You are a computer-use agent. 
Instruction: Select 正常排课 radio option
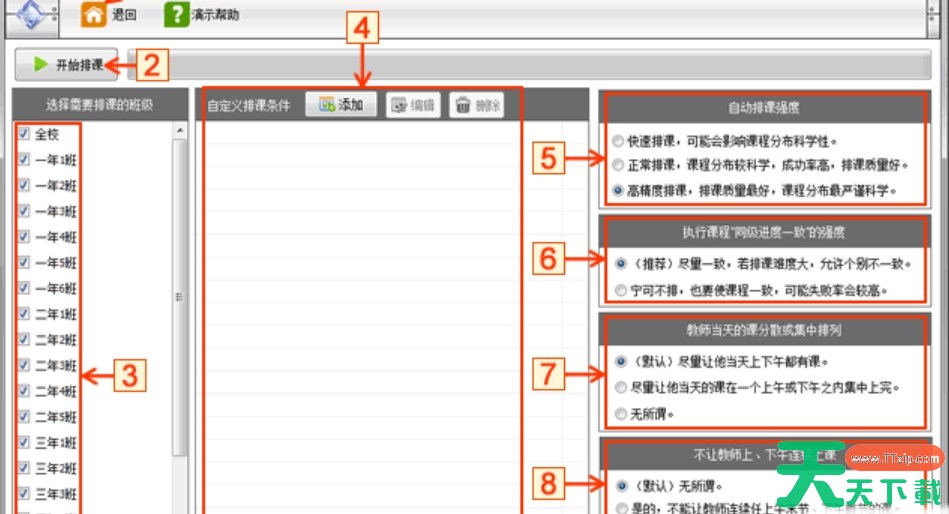click(620, 165)
